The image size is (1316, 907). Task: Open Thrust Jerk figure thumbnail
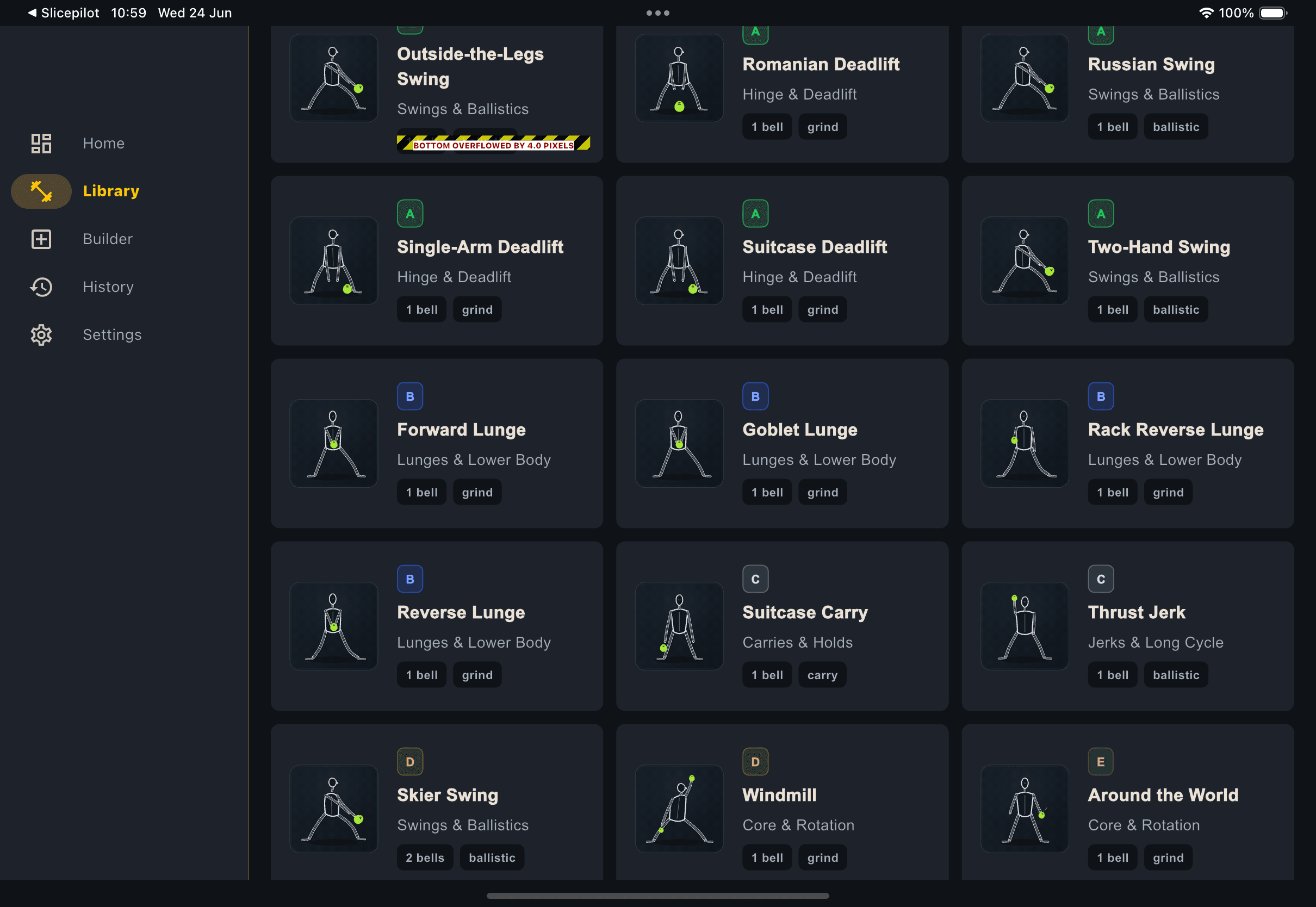tap(1025, 626)
